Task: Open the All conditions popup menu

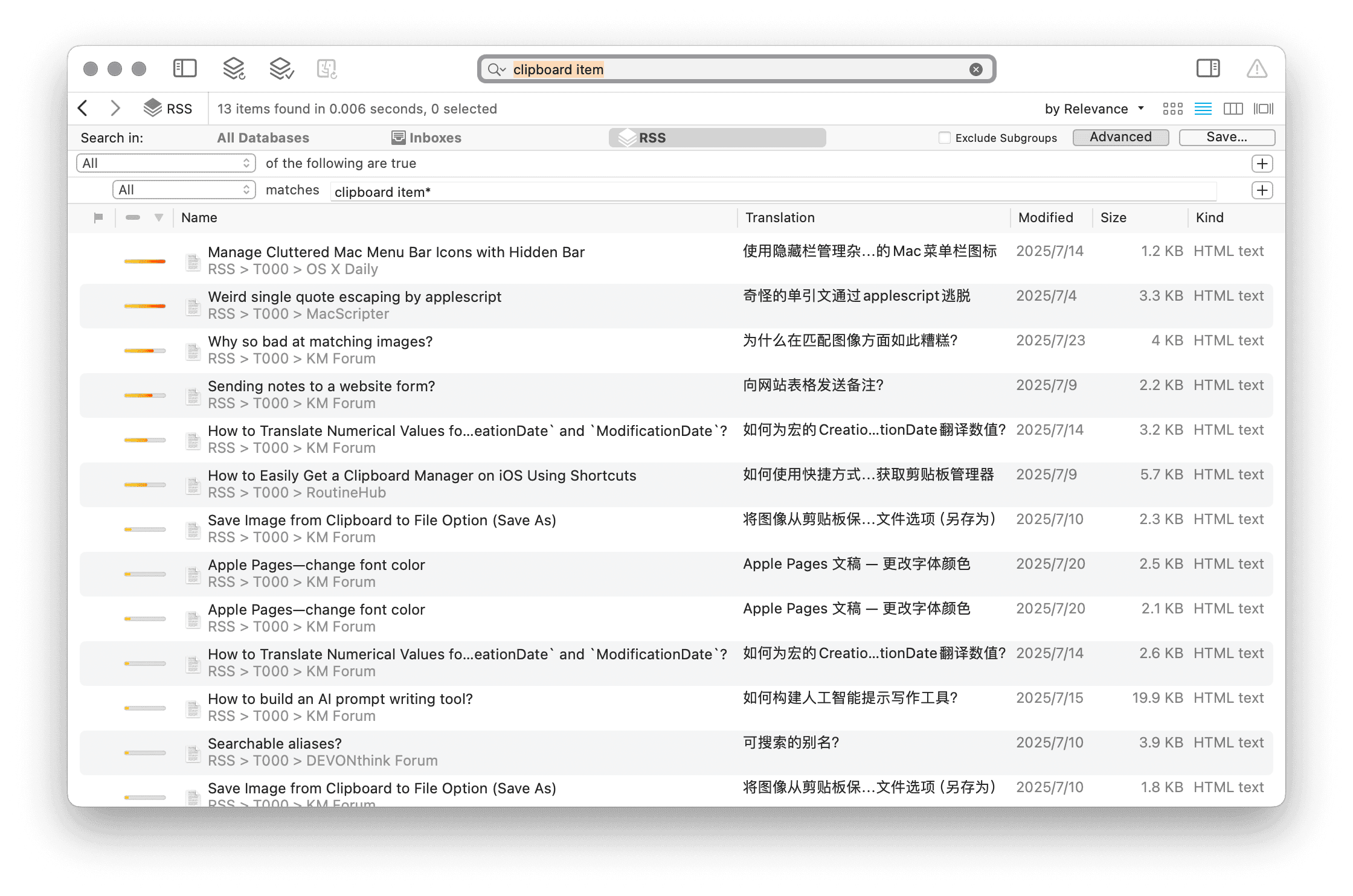Action: coord(166,164)
